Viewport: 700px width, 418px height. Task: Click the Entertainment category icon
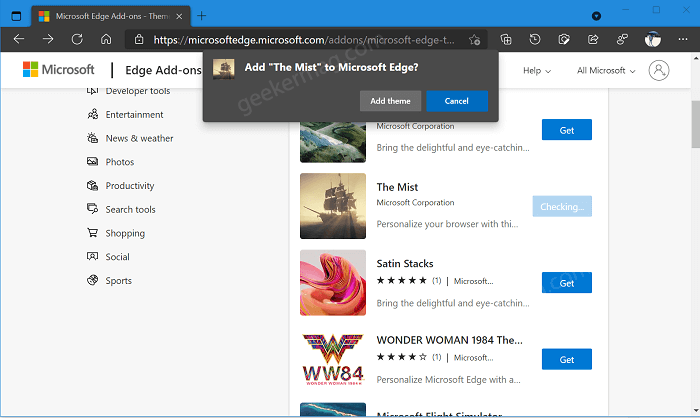pos(92,114)
